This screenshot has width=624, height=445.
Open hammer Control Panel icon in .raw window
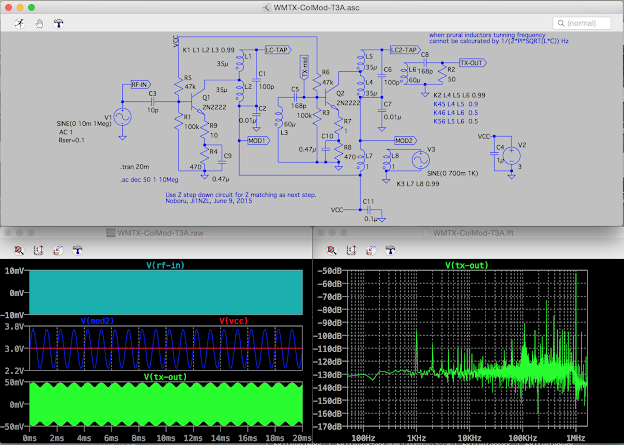coord(77,250)
